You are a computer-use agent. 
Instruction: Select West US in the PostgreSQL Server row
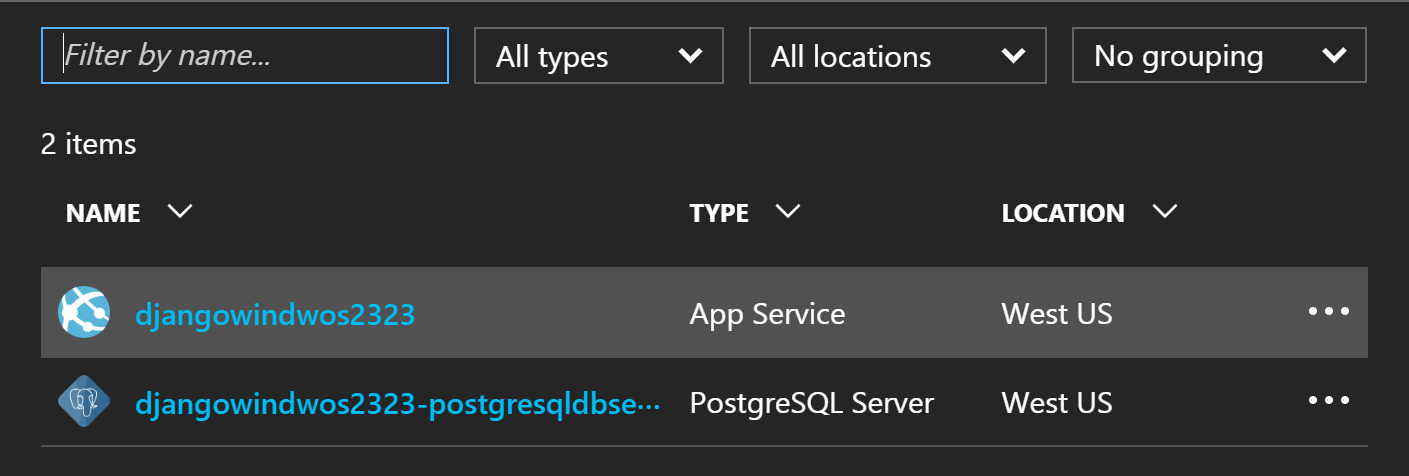1056,404
